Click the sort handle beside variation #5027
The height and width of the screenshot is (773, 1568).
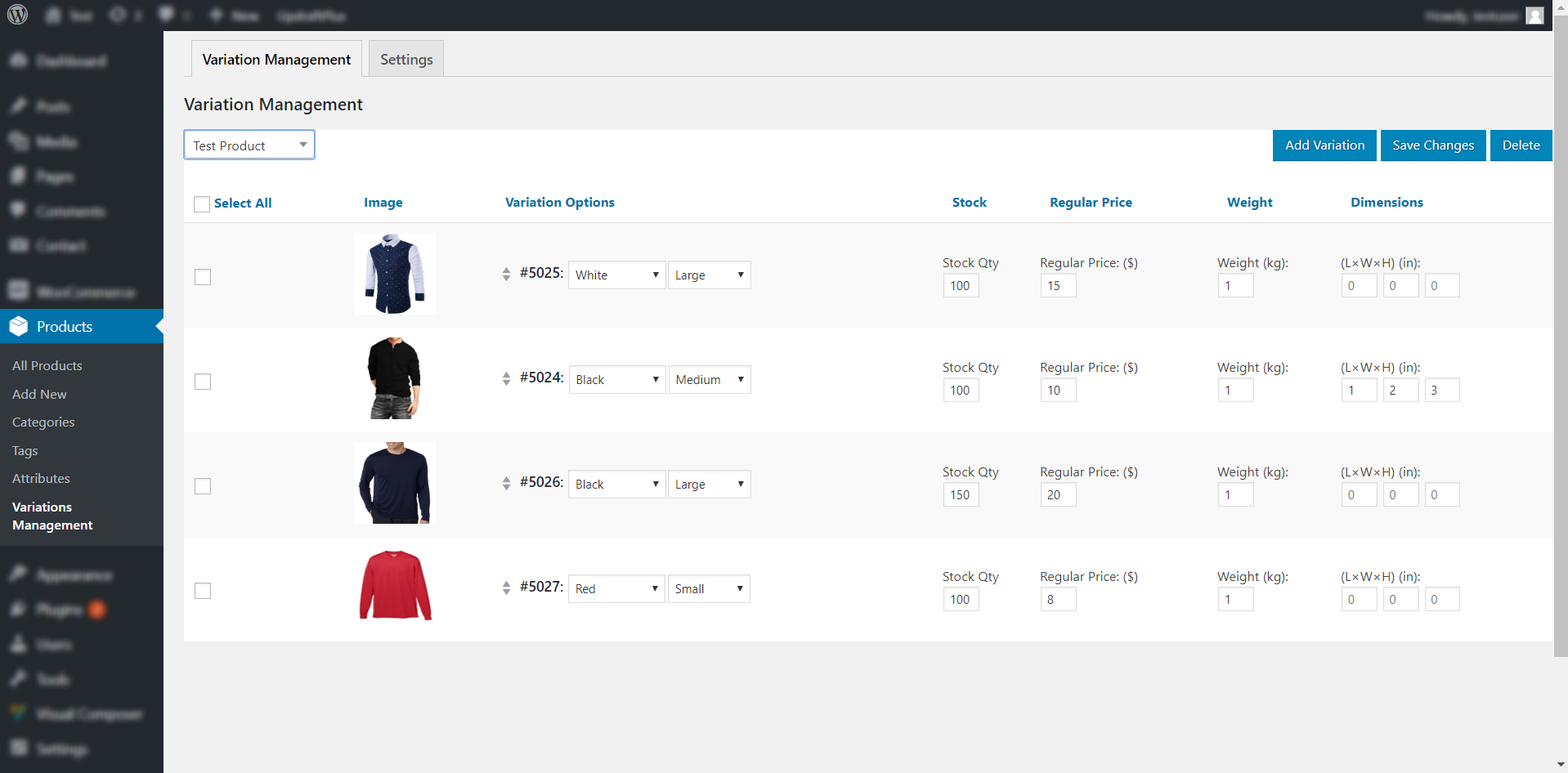click(506, 588)
